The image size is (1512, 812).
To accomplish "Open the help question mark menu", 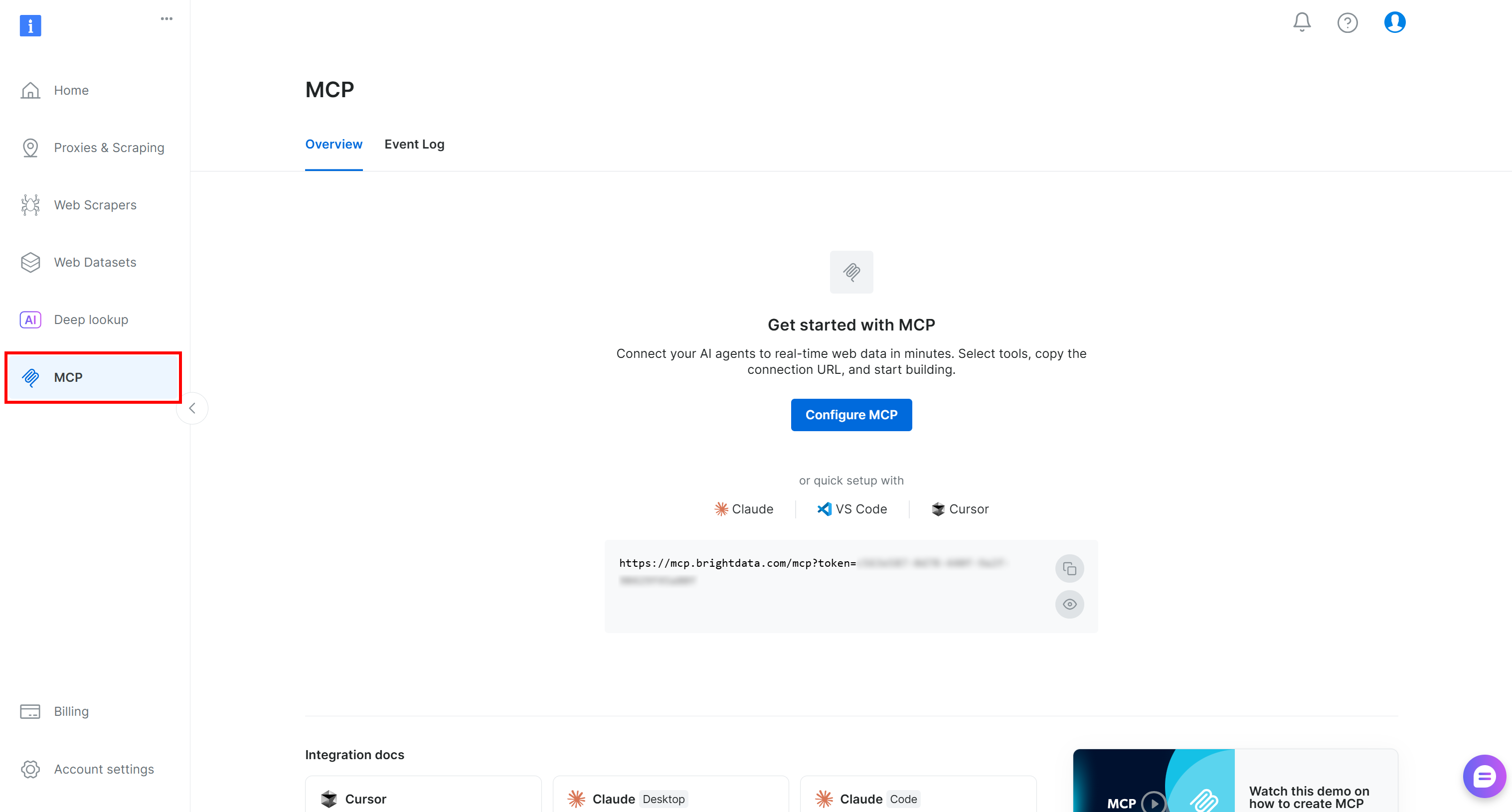I will [x=1347, y=22].
